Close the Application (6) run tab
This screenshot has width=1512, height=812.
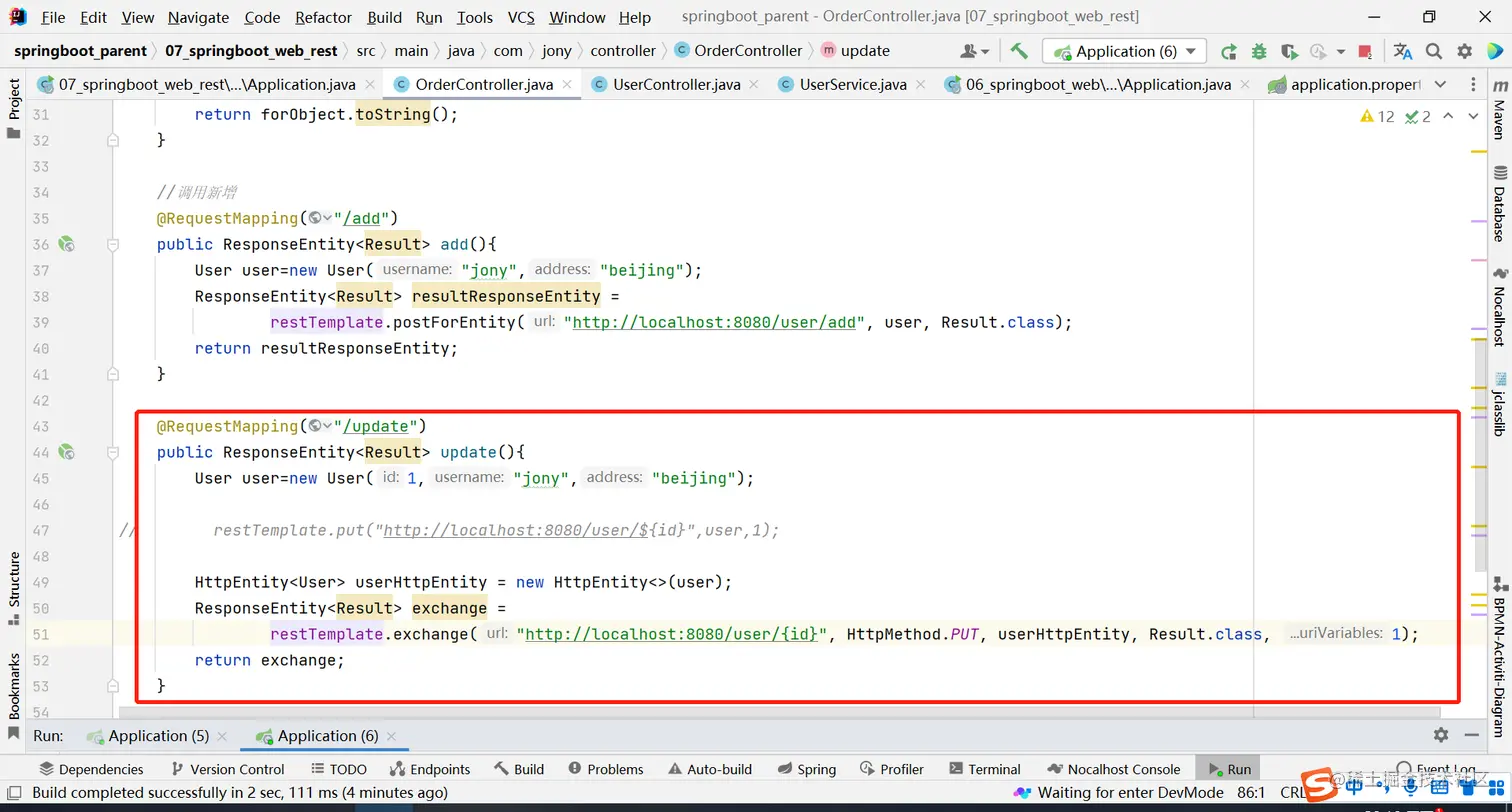click(x=392, y=736)
